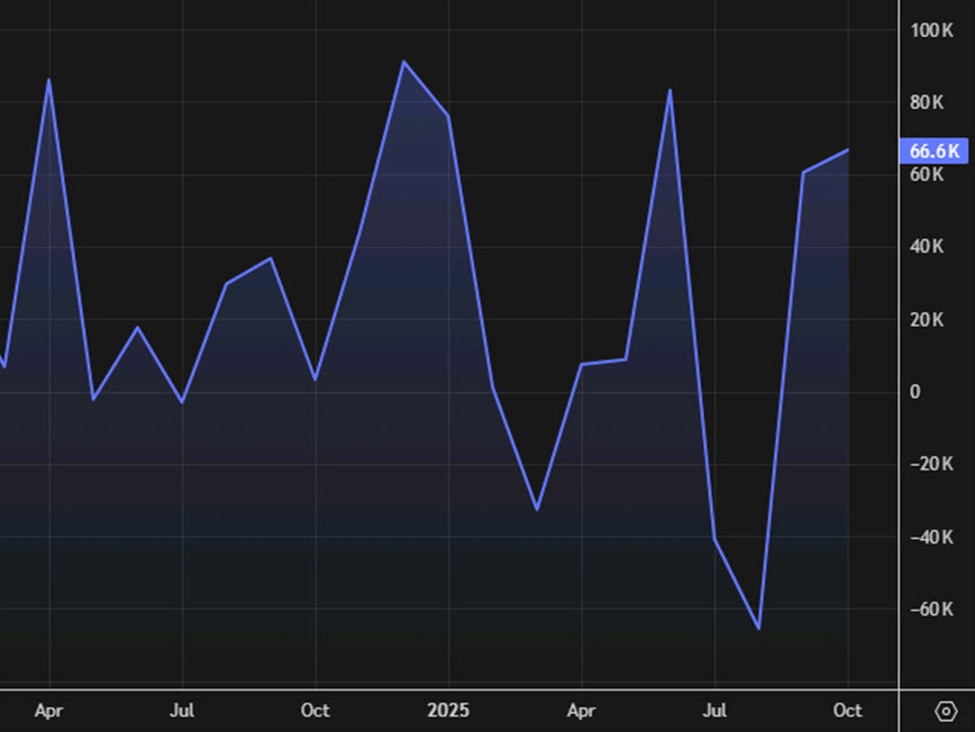Viewport: 975px width, 732px height.
Task: Click the first Apr label on the timeline
Action: coord(49,711)
